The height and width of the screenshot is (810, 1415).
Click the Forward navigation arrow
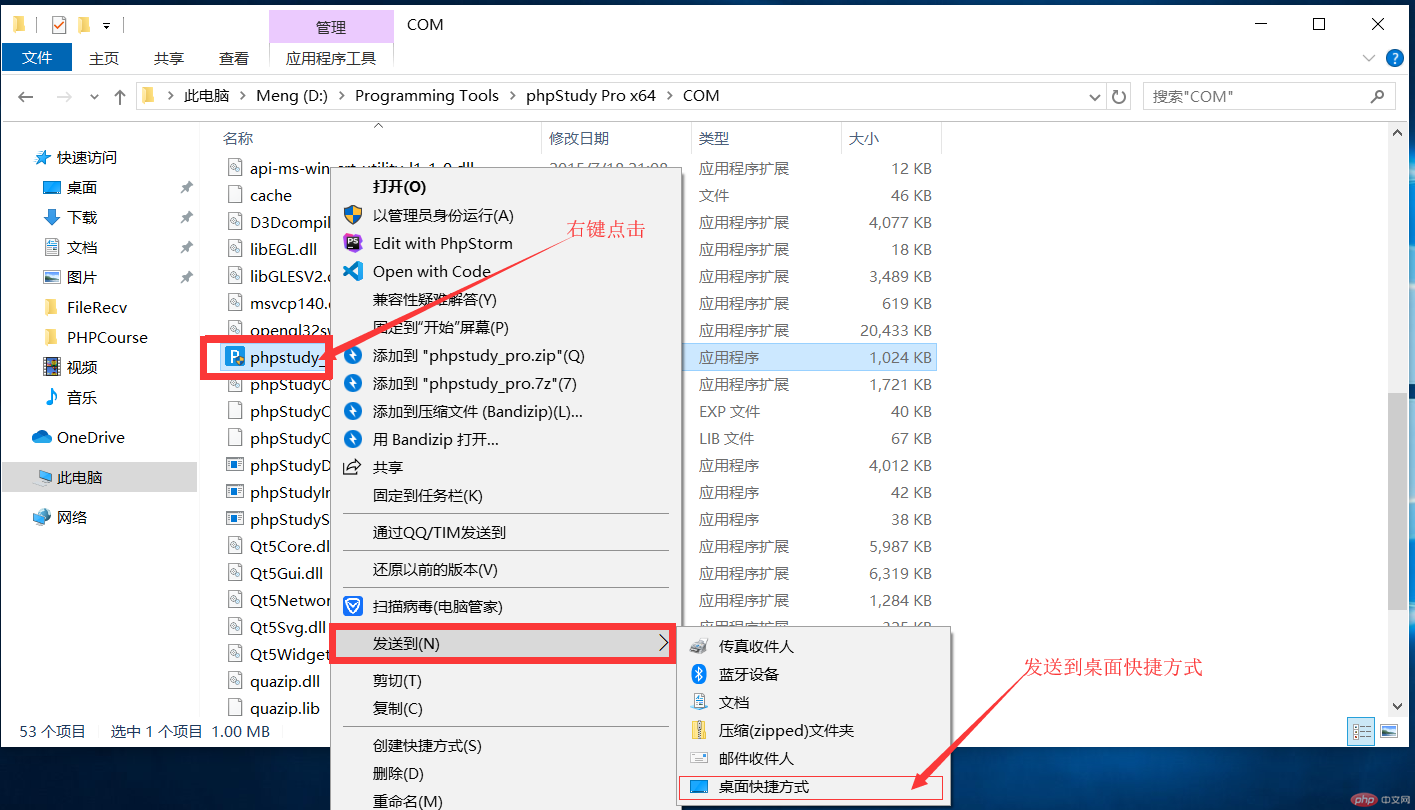point(63,96)
